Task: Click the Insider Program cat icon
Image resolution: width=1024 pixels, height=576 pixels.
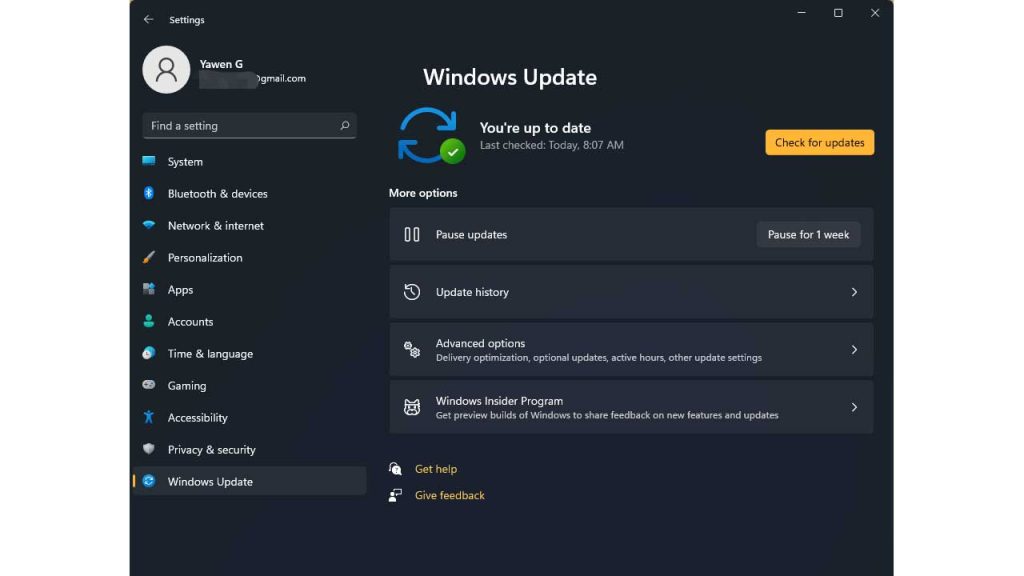Action: coord(411,407)
